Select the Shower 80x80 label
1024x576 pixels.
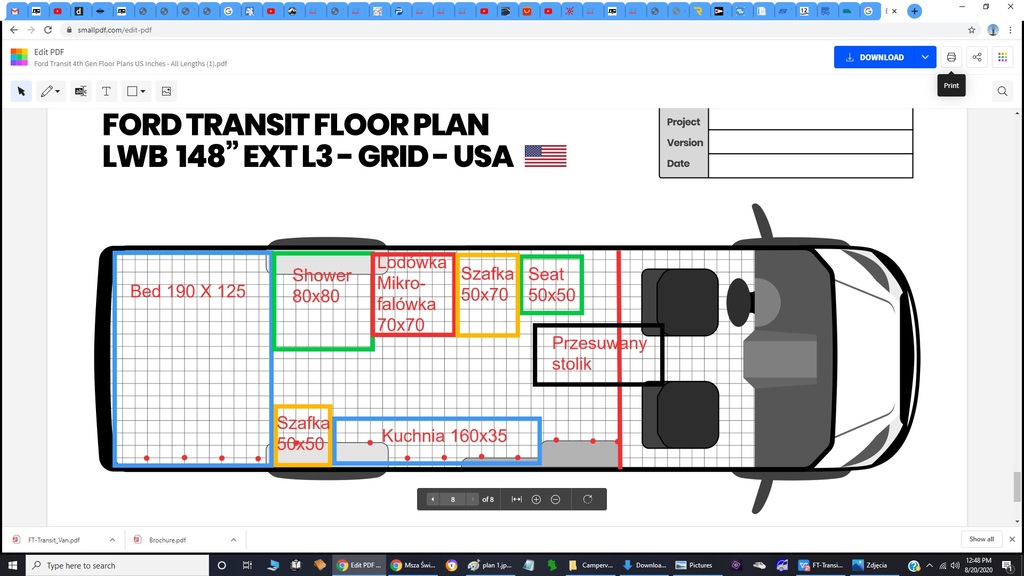pyautogui.click(x=321, y=285)
